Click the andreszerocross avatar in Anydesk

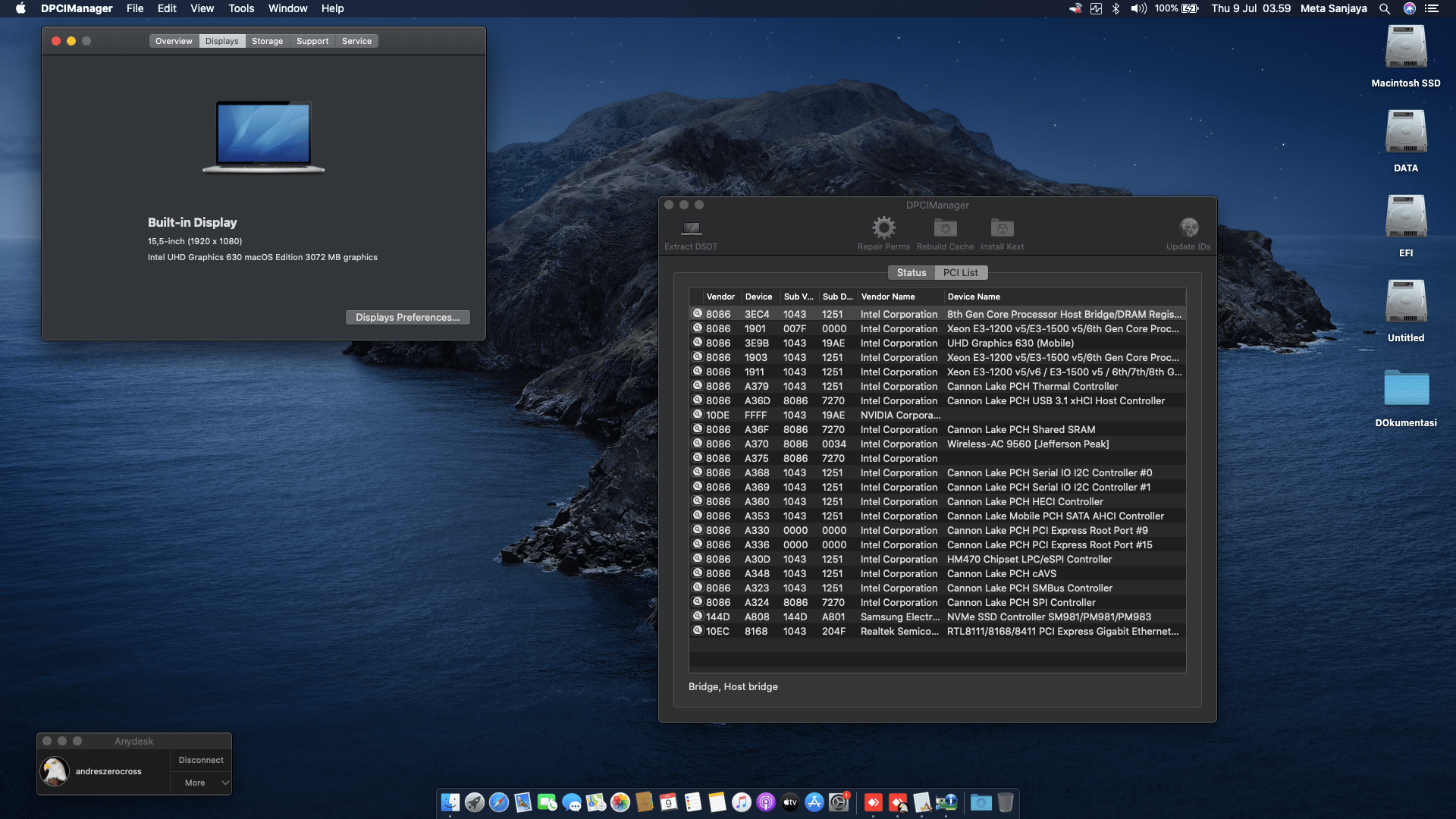pyautogui.click(x=55, y=771)
